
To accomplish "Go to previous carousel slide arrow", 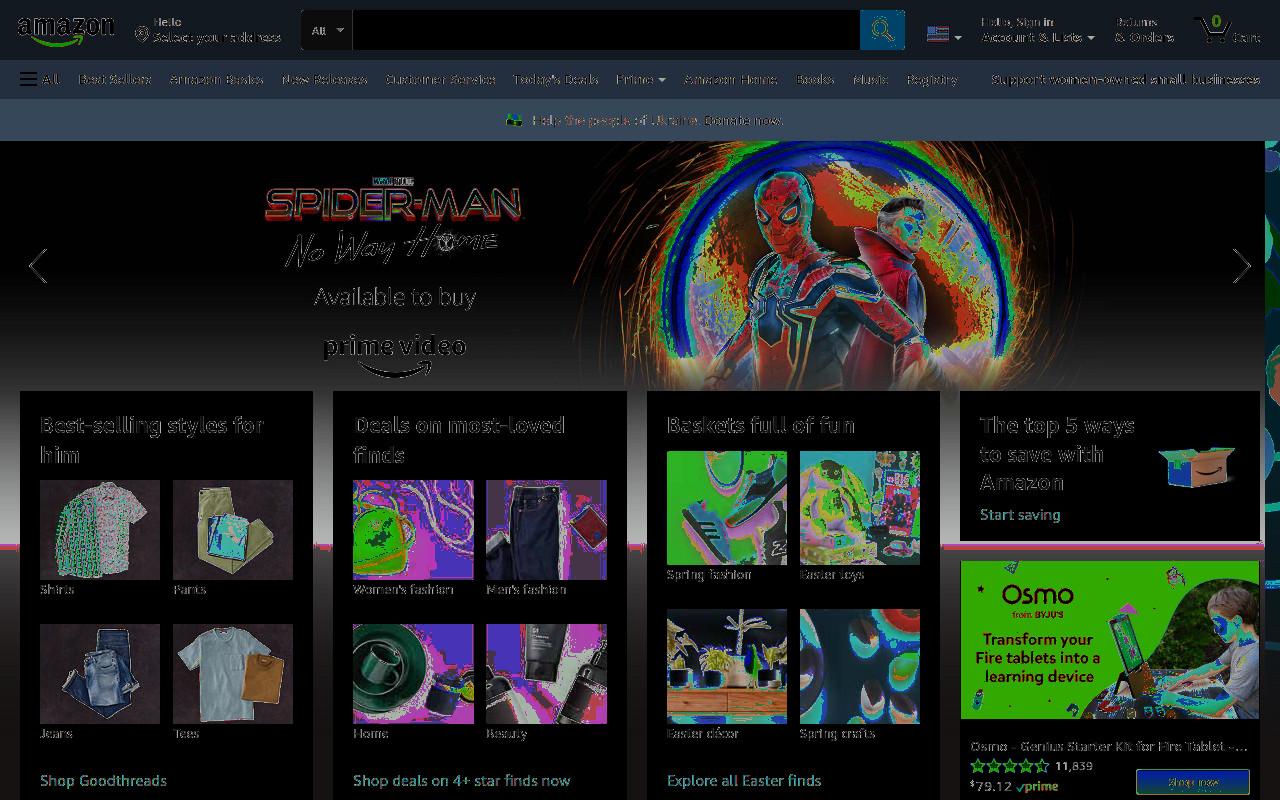I will 38,266.
